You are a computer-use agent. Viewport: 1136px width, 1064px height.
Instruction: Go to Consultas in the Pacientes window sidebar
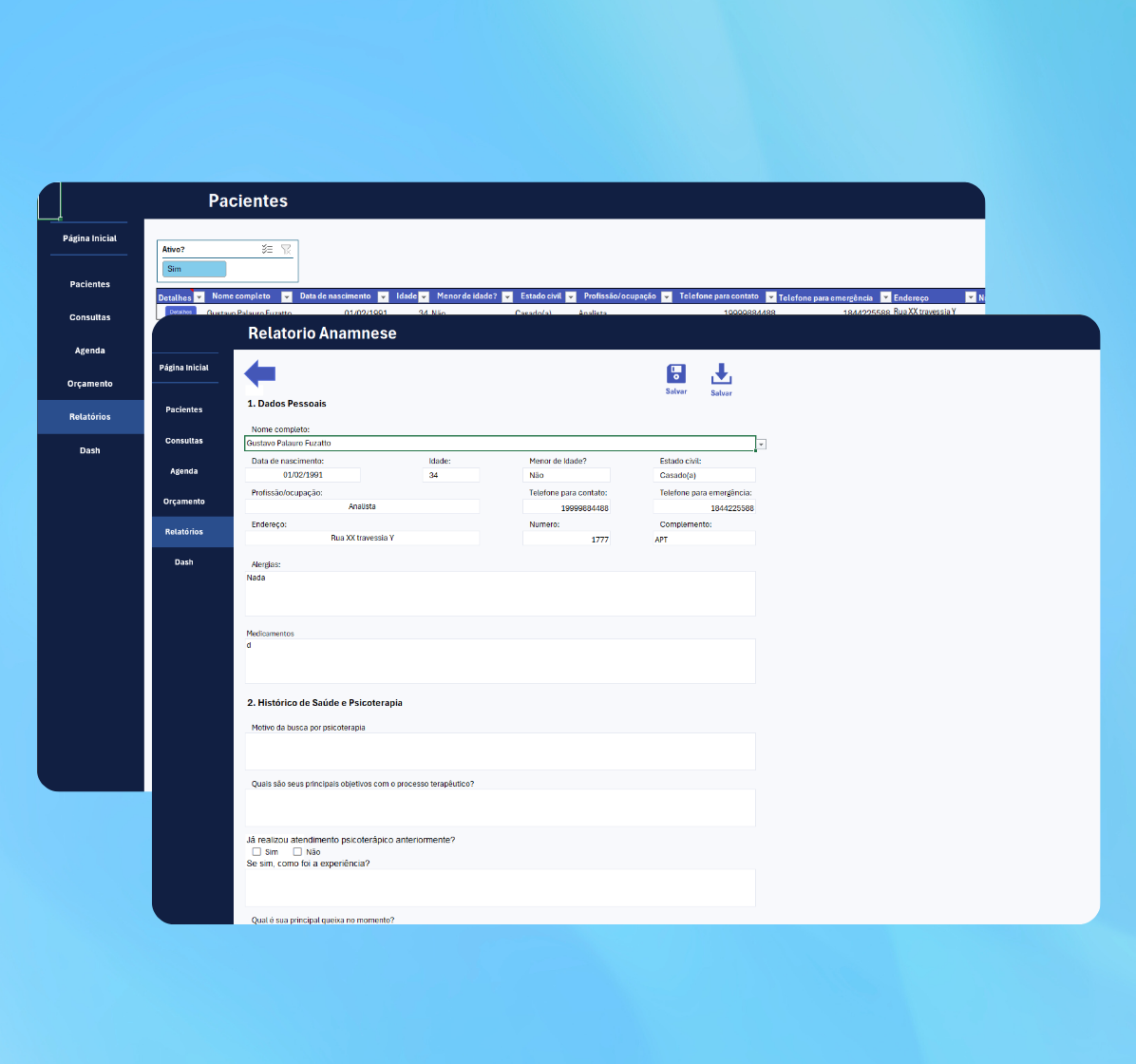(90, 317)
